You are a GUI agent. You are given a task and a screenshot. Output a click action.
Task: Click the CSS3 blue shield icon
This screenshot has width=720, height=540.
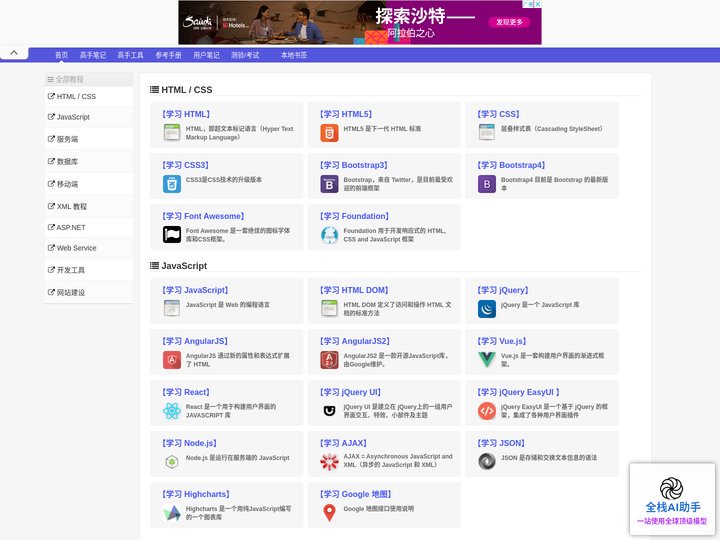[172, 184]
